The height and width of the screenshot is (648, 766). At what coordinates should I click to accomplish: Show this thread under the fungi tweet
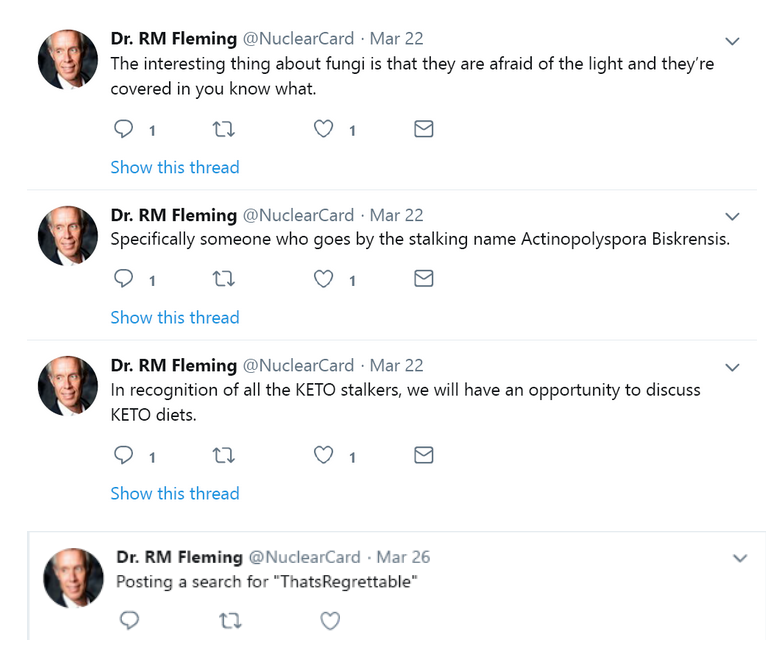tap(175, 167)
